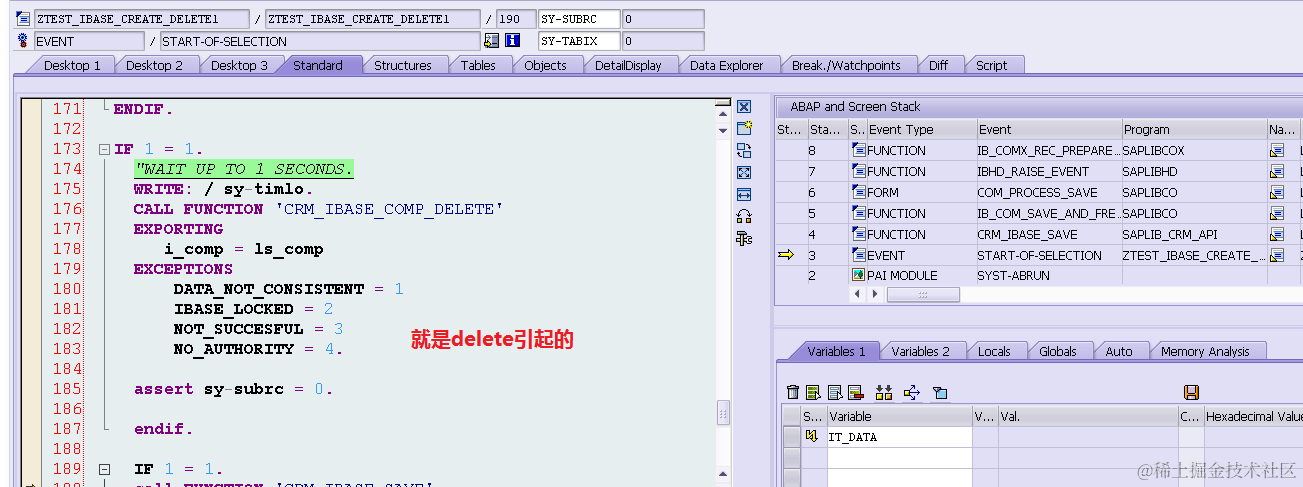Image resolution: width=1303 pixels, height=487 pixels.
Task: Click SAPLIB_CRM_API program cell
Action: tap(1193, 235)
